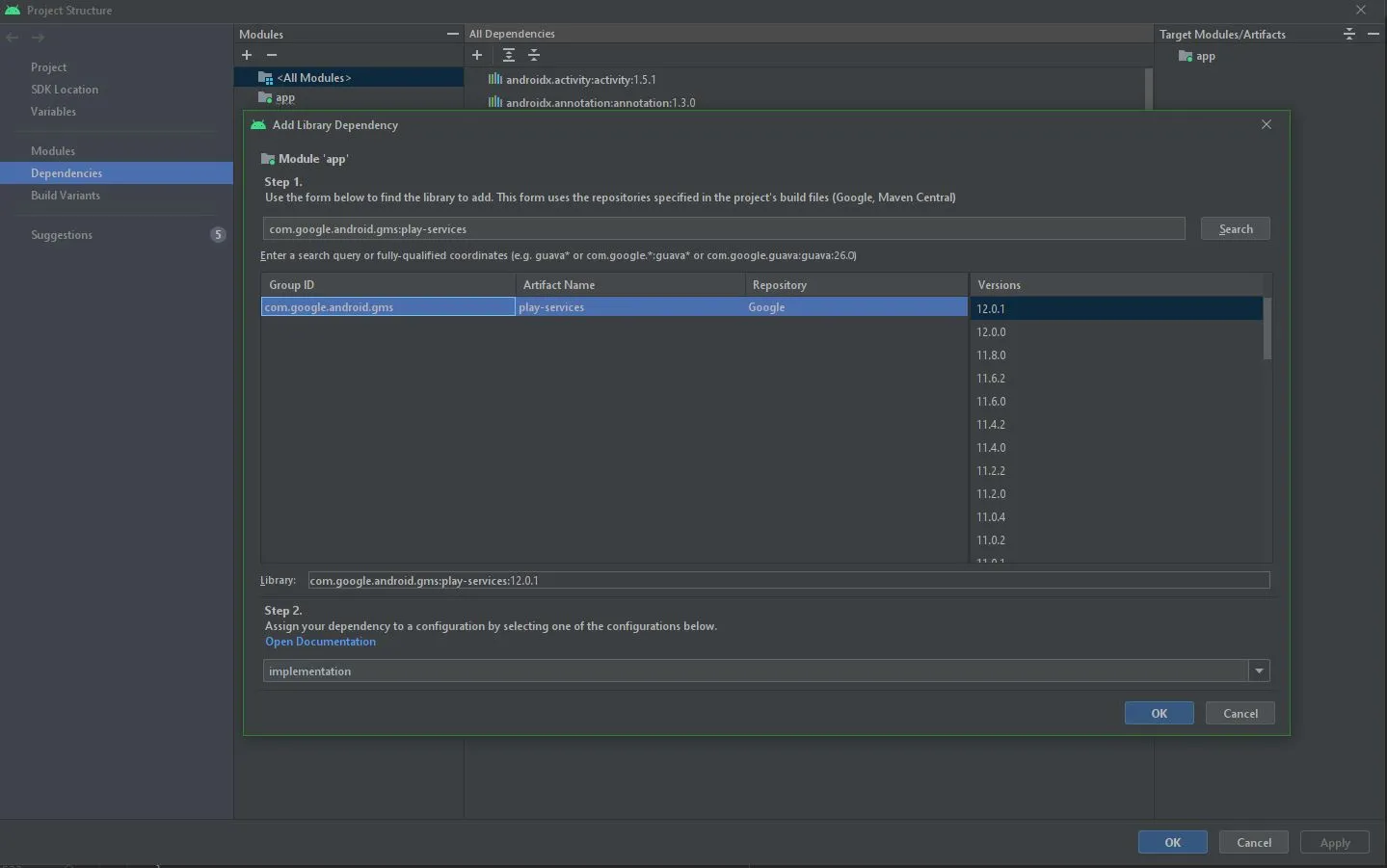The image size is (1387, 868).
Task: Close the Add Library Dependency dialog
Action: coord(1267,124)
